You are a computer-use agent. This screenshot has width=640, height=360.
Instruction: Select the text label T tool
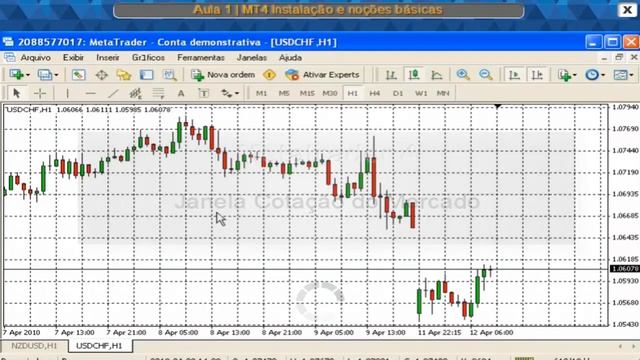pyautogui.click(x=203, y=93)
